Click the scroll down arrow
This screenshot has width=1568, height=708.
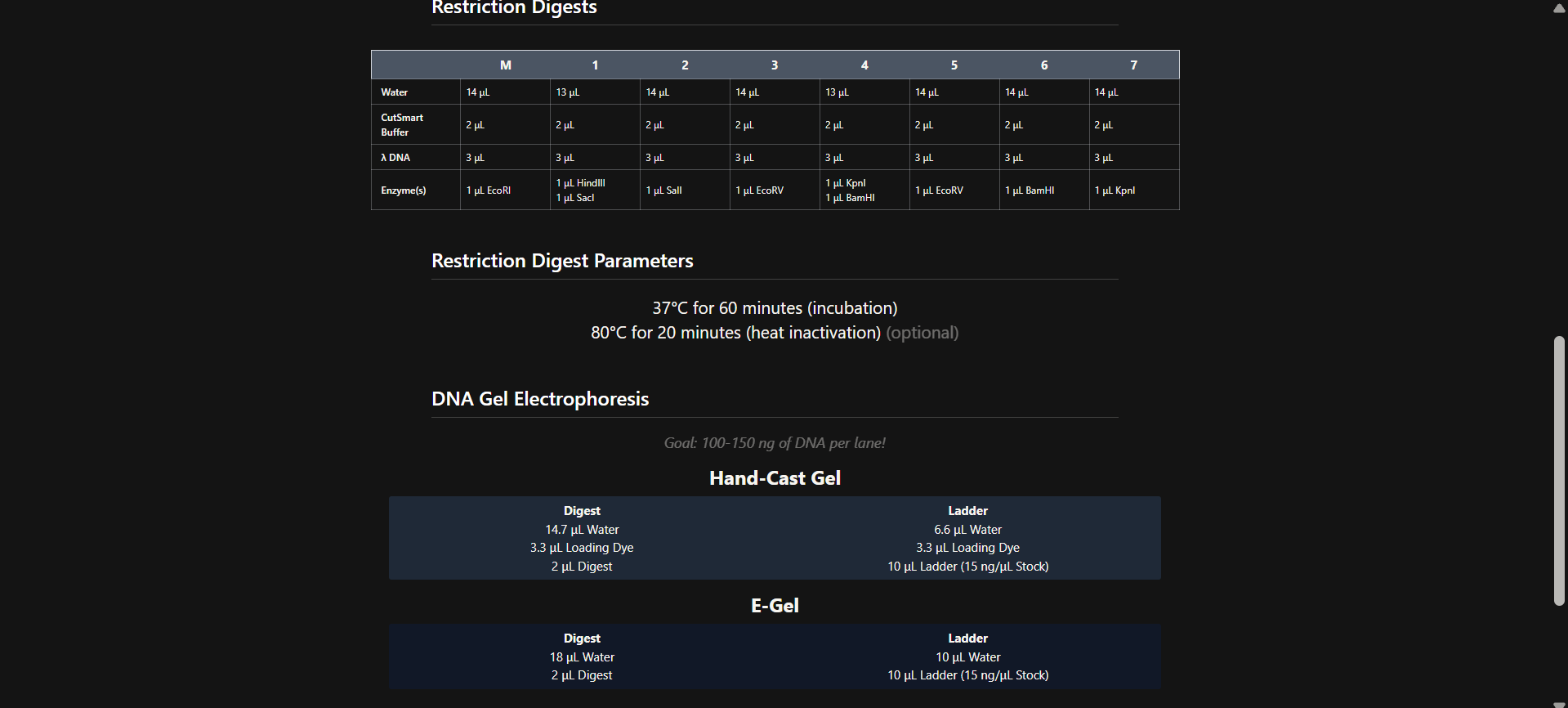1559,703
